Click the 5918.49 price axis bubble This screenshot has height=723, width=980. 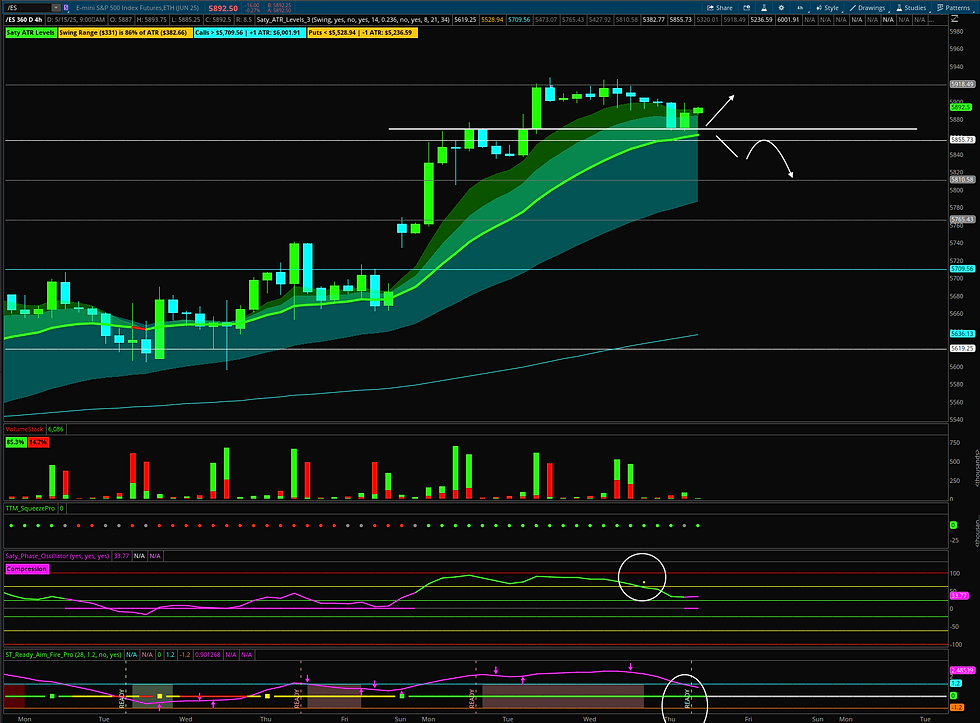[962, 84]
